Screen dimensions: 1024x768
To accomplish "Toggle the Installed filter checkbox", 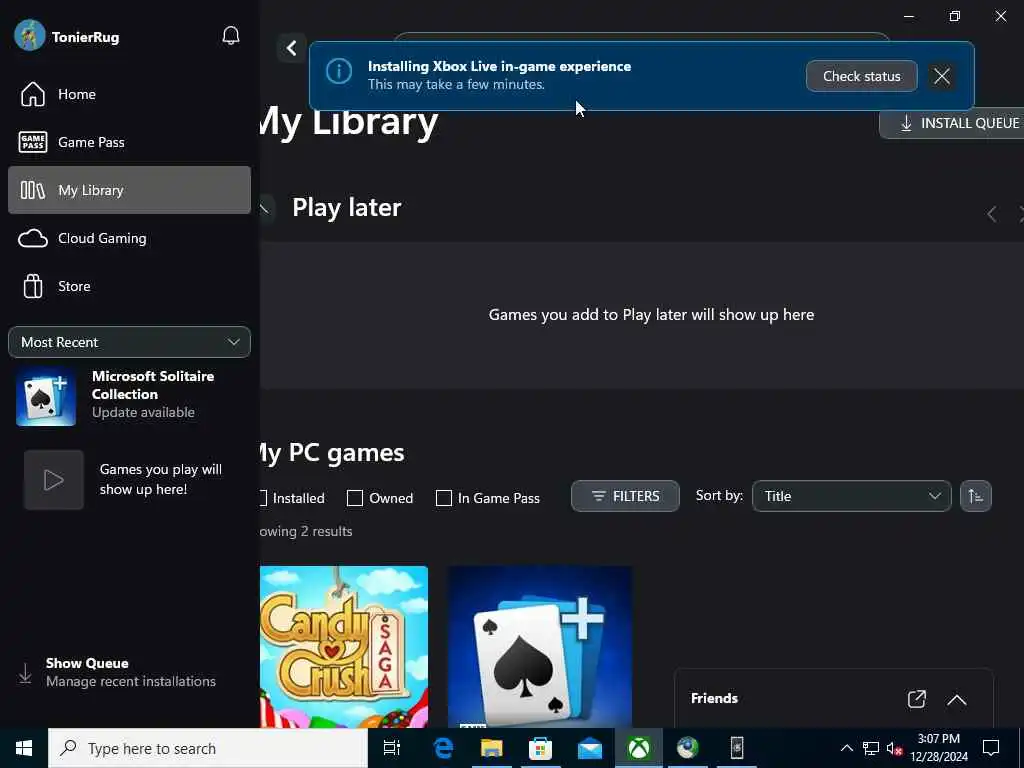I will [263, 498].
